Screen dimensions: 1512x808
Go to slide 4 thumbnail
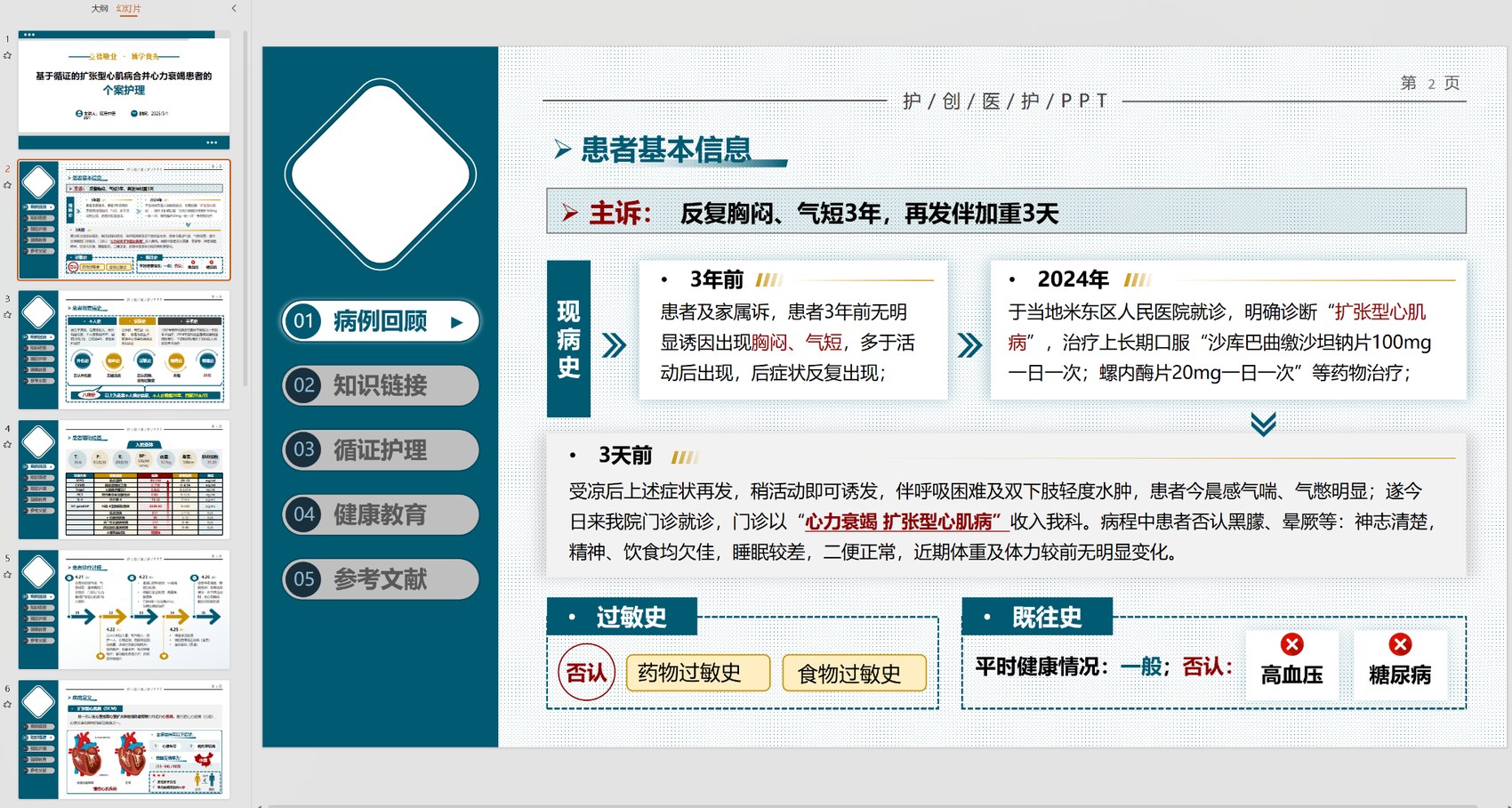[125, 480]
